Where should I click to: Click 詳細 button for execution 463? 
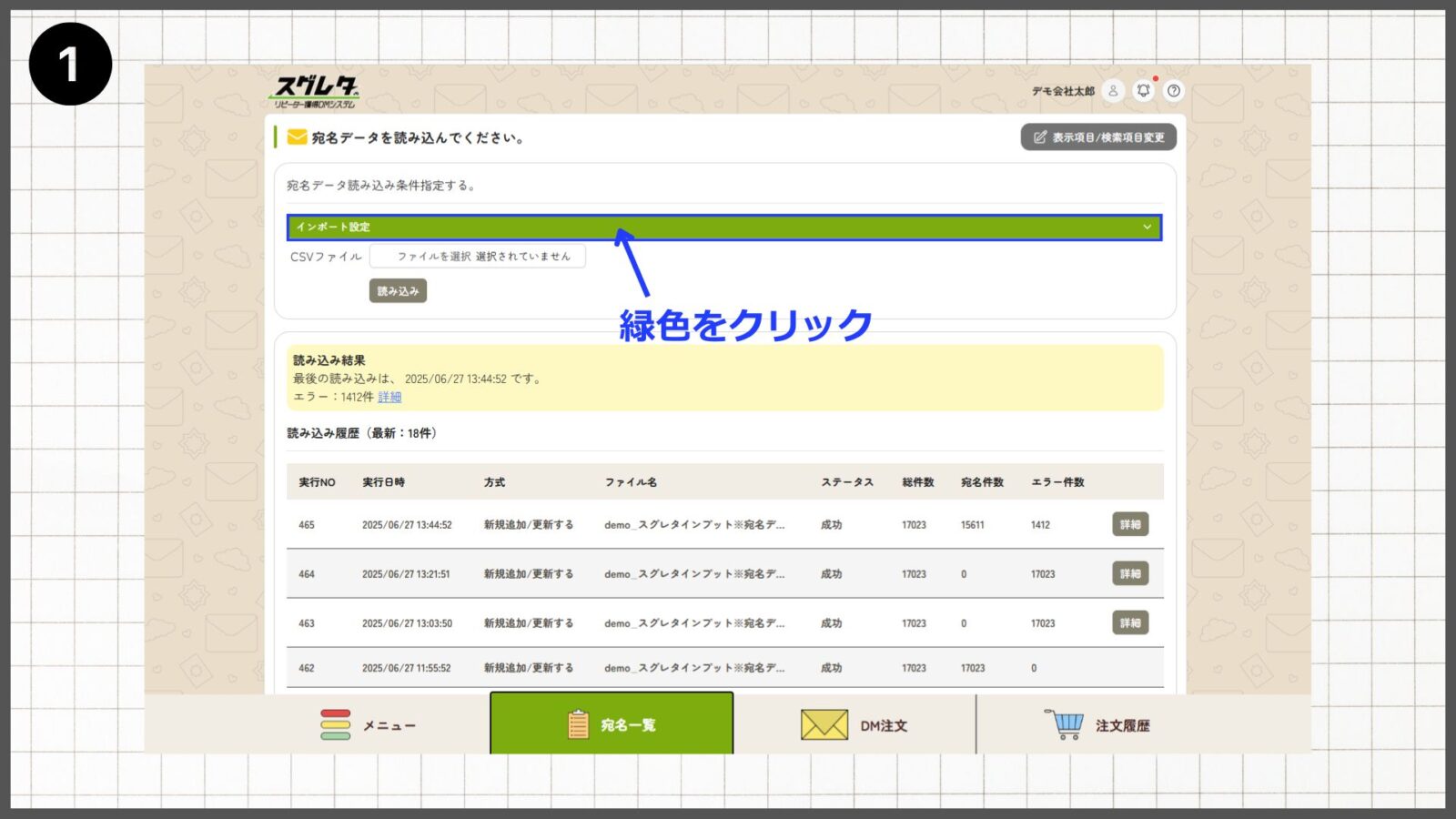coord(1130,622)
